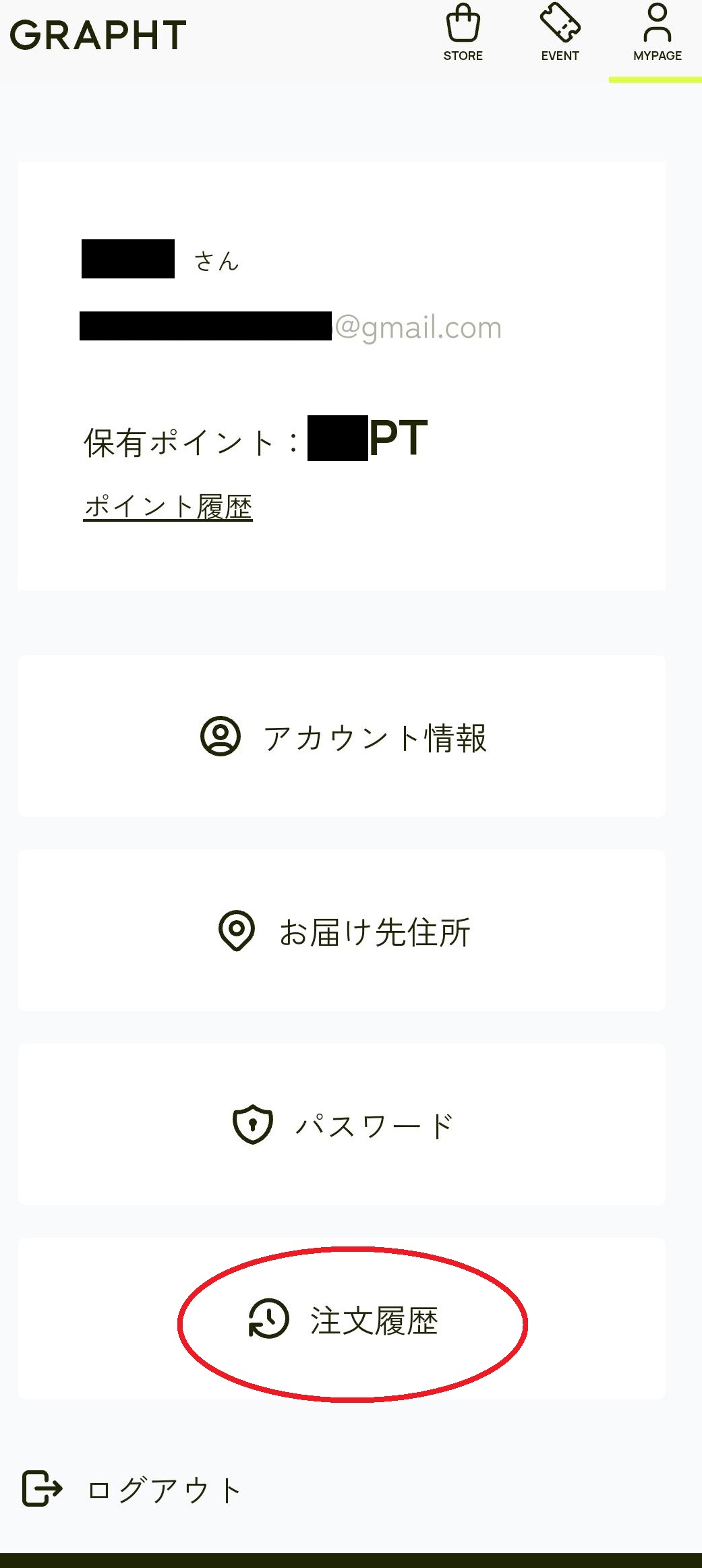Open the STORE shopping bag icon

tap(463, 23)
